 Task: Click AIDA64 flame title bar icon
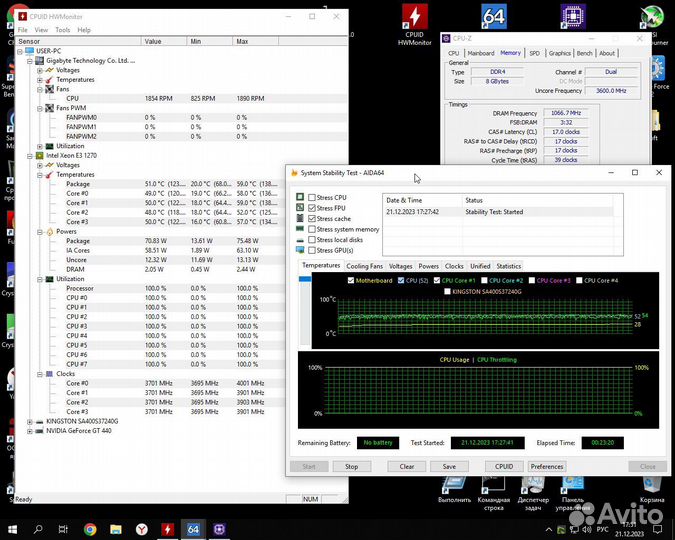click(294, 173)
